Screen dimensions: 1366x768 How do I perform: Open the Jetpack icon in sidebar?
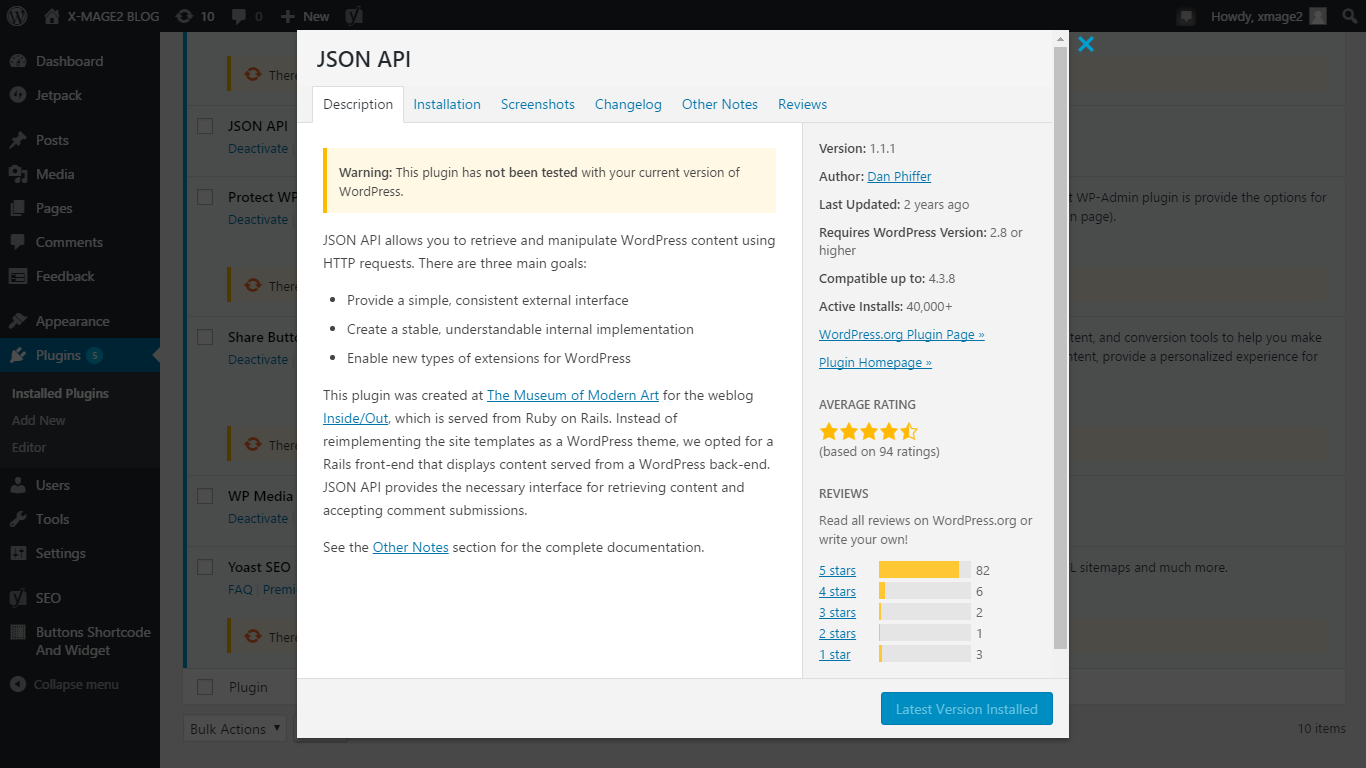coord(18,95)
